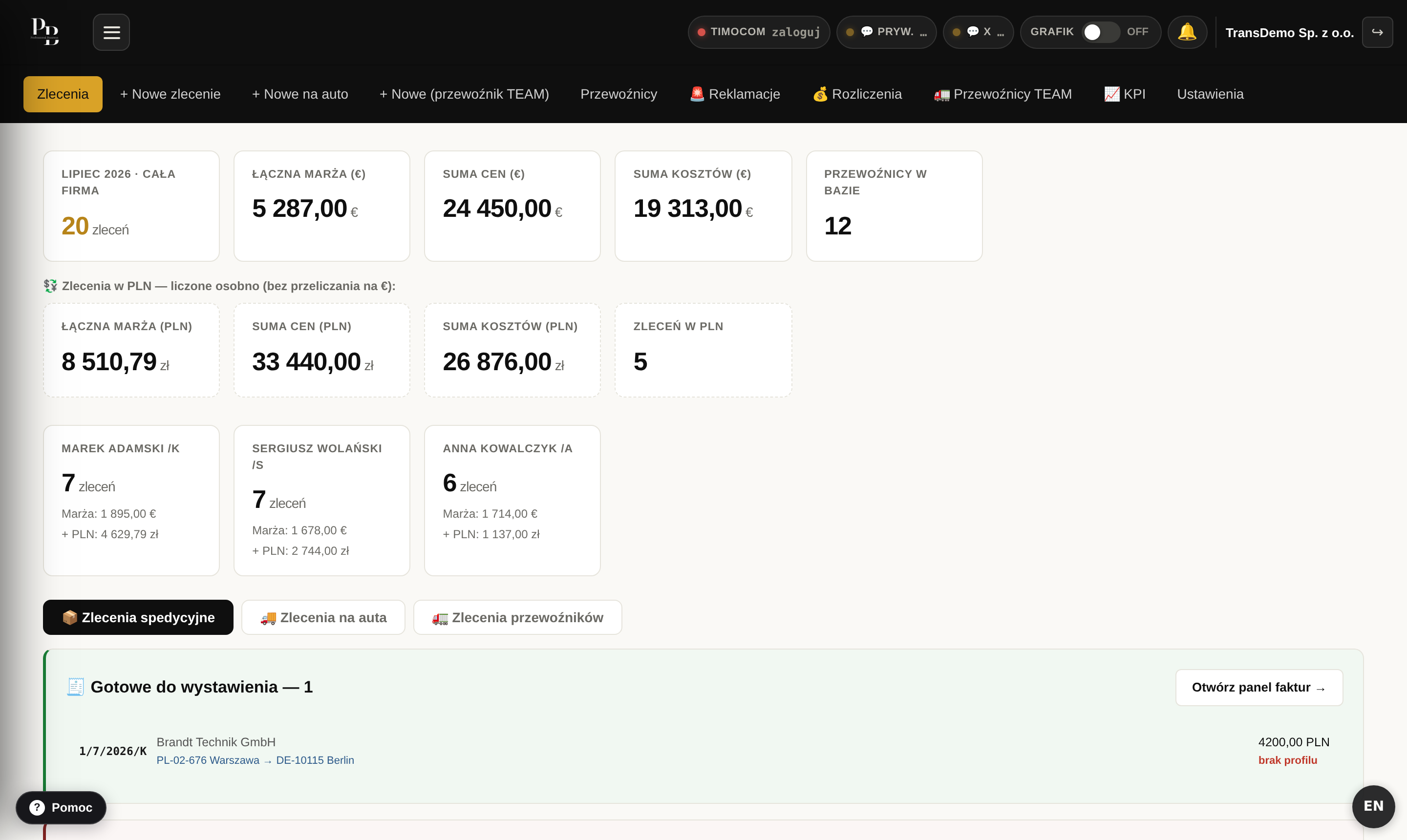Screen dimensions: 1407x840
Task: Click Suma kosztów (€) value 19 313,00
Action: point(687,209)
